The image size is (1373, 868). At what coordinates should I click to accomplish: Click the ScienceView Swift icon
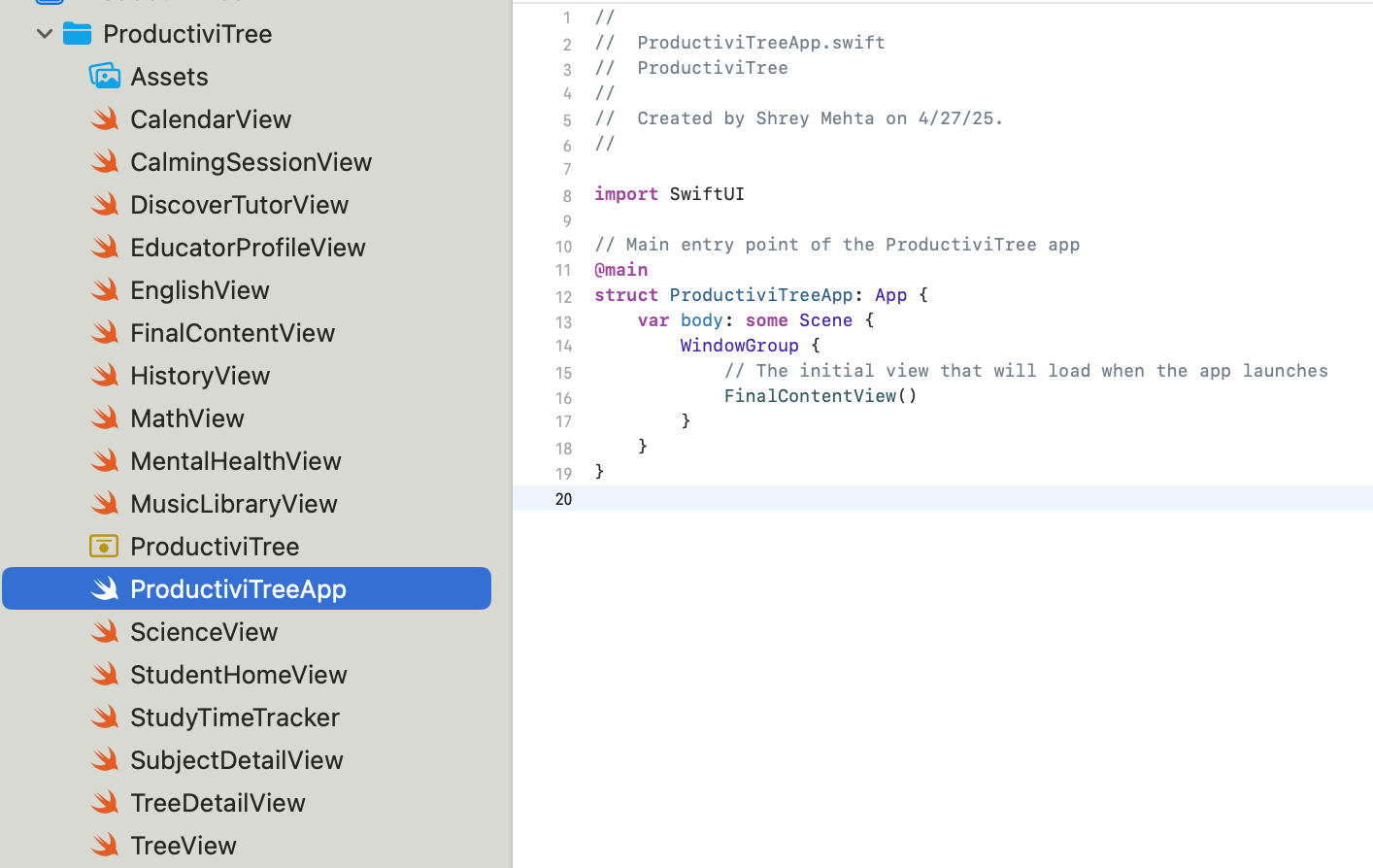click(x=105, y=631)
